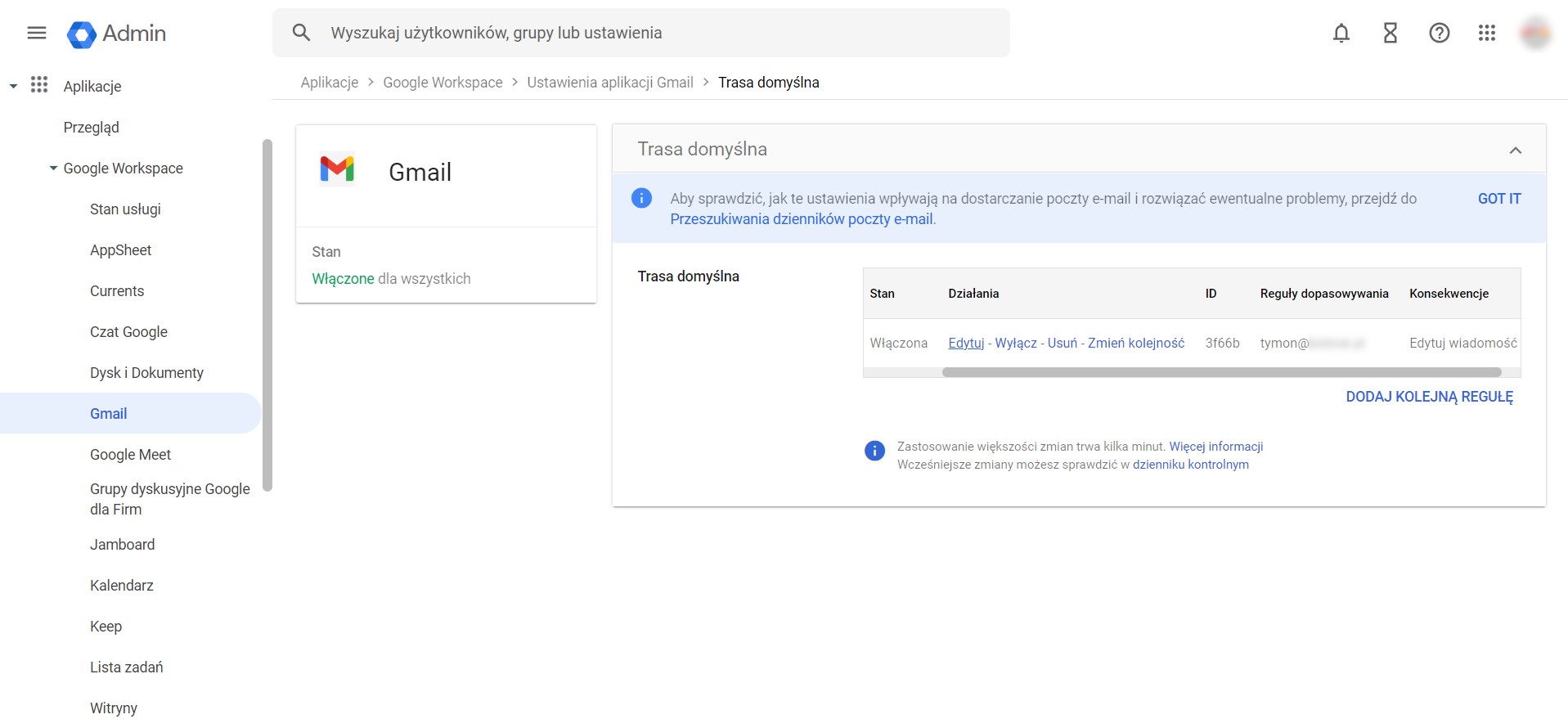Select Gmail in the sidebar

[131, 413]
